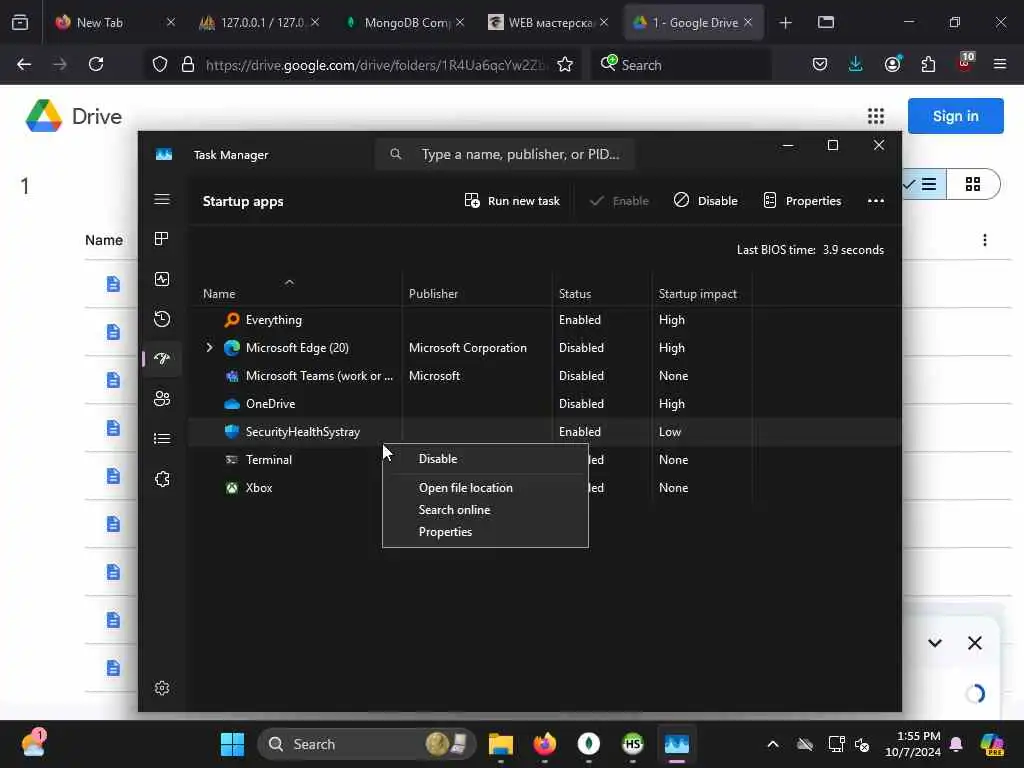This screenshot has width=1024, height=768.
Task: Open Users page icon in Task Manager
Action: pyautogui.click(x=162, y=398)
